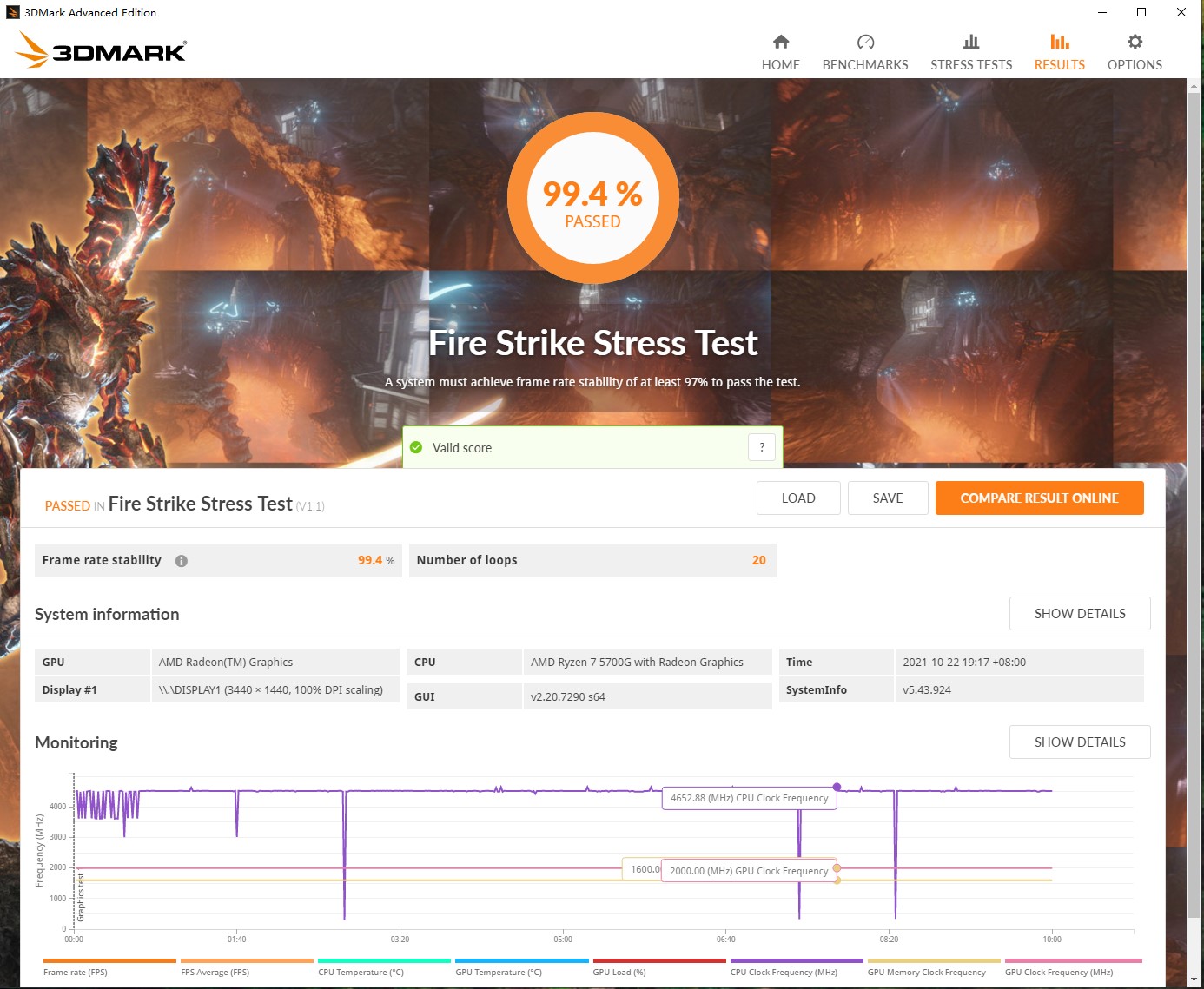Click the Time value '2021-10-22 19:17 +08:00'
Viewport: 1204px width, 989px height.
click(x=964, y=662)
